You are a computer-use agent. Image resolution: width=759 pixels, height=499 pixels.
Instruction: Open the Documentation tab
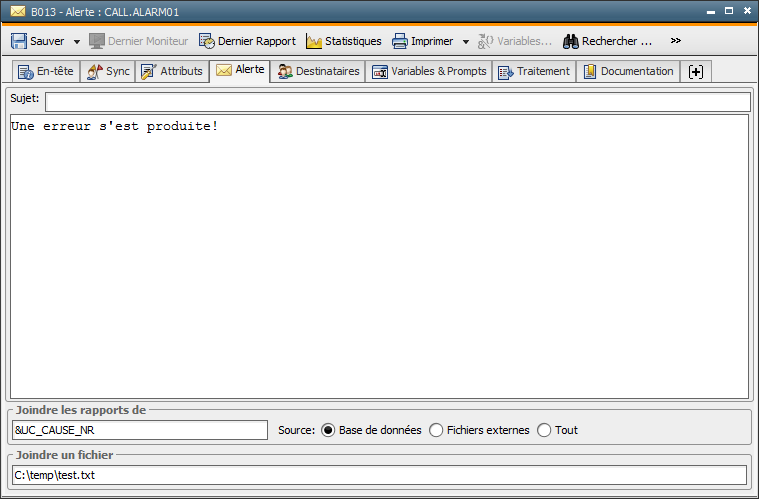628,72
